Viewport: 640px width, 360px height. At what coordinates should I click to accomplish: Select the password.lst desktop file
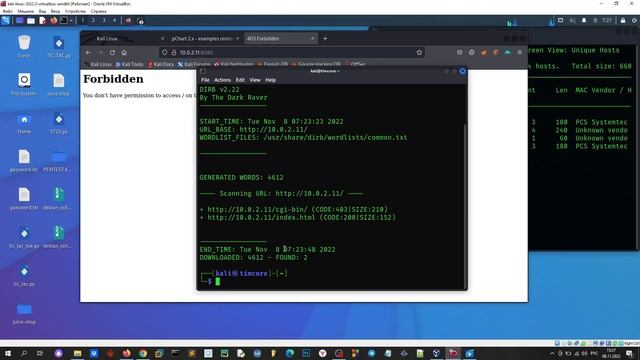point(24,160)
